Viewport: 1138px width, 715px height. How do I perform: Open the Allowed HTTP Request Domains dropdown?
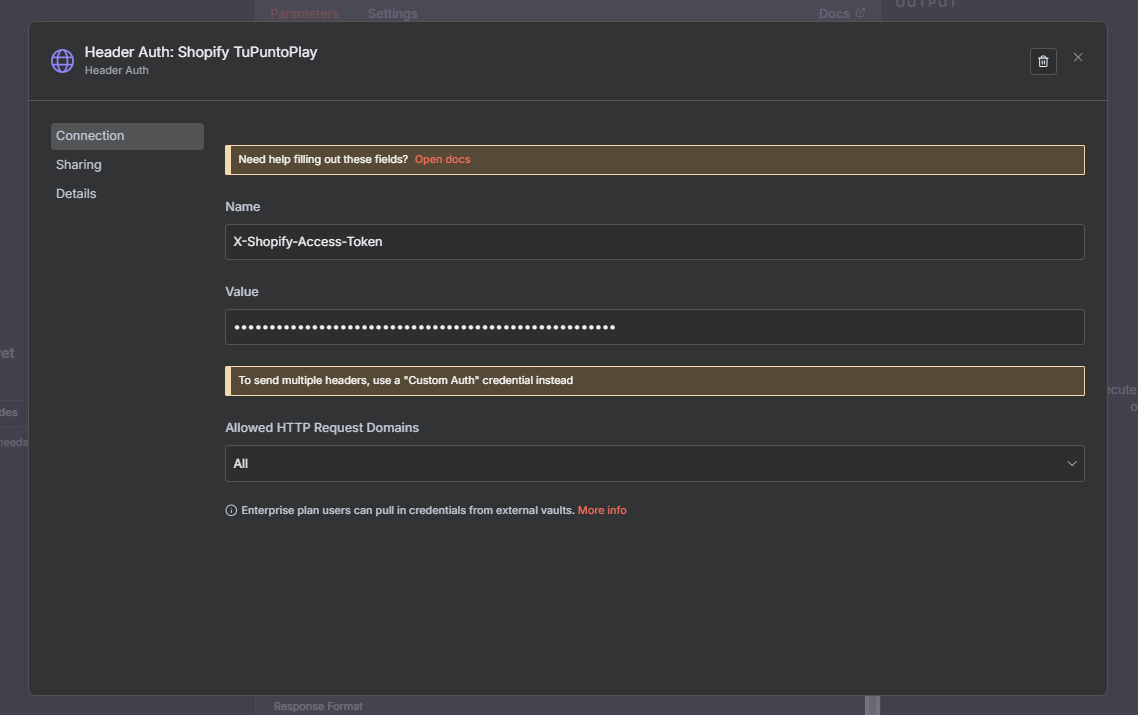[655, 463]
